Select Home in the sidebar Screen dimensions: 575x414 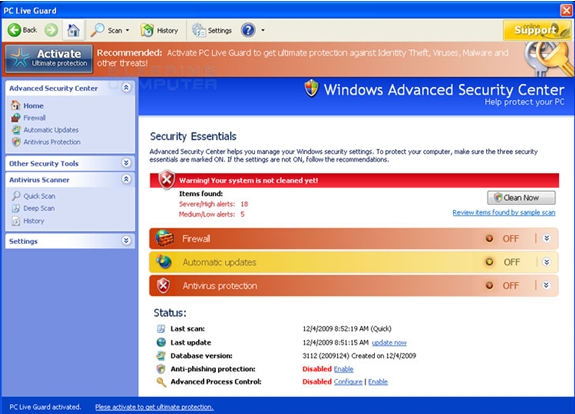[x=33, y=106]
